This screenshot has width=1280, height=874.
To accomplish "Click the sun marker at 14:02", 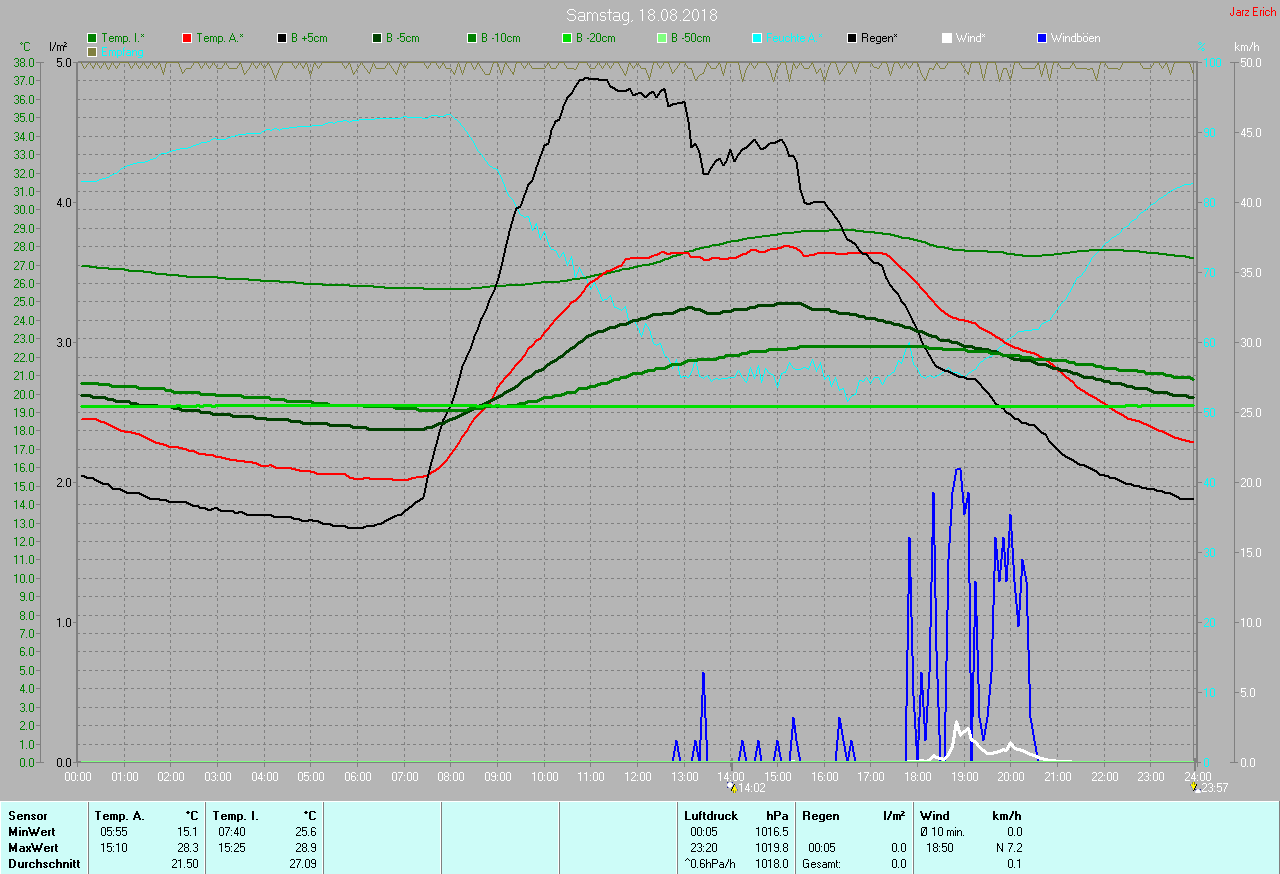I will tap(732, 787).
